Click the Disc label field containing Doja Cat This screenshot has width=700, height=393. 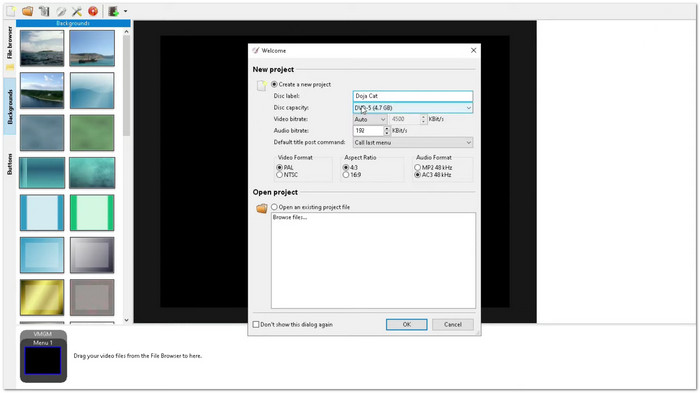pos(412,96)
